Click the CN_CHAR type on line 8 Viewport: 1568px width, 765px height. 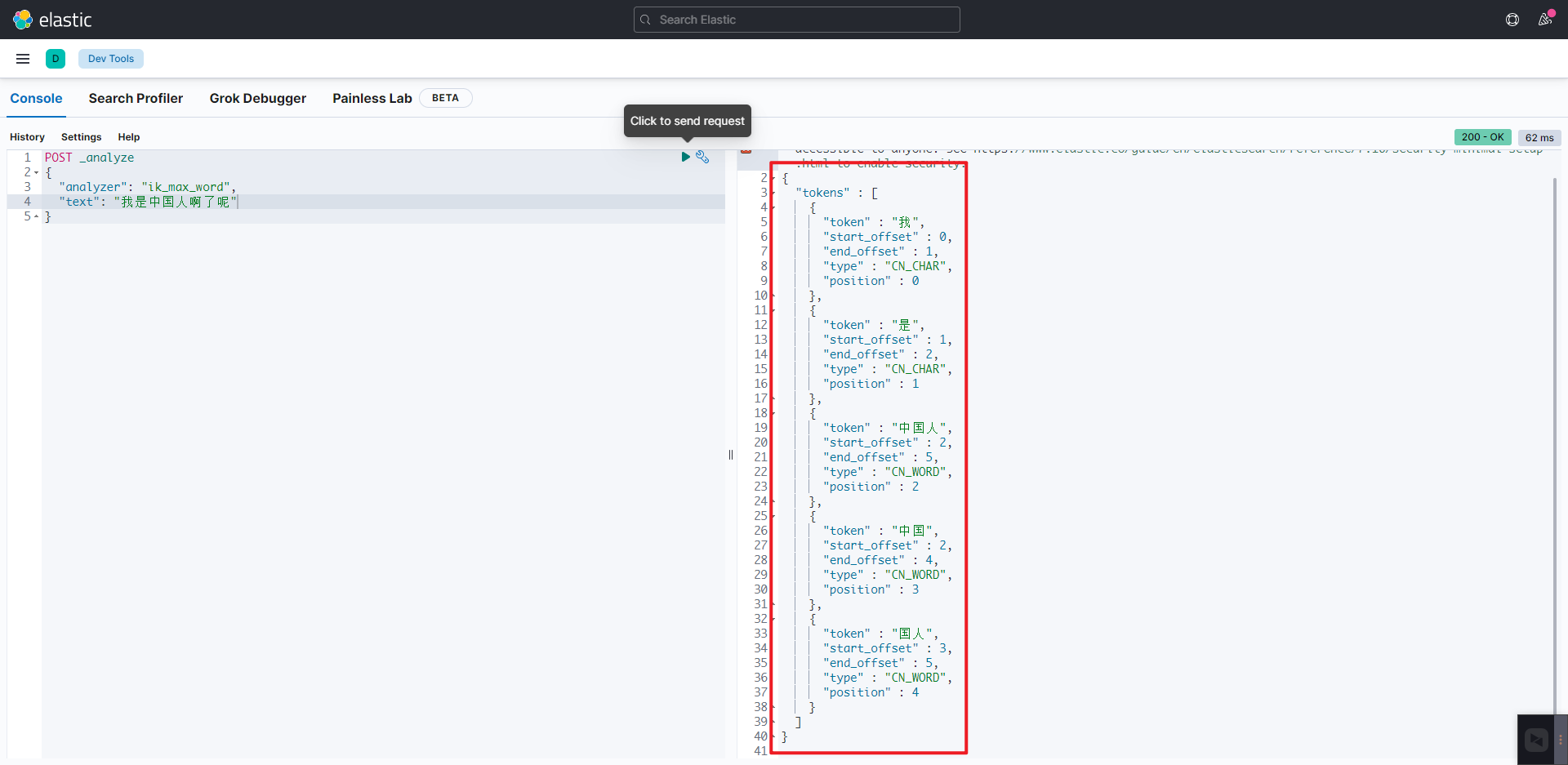point(916,266)
